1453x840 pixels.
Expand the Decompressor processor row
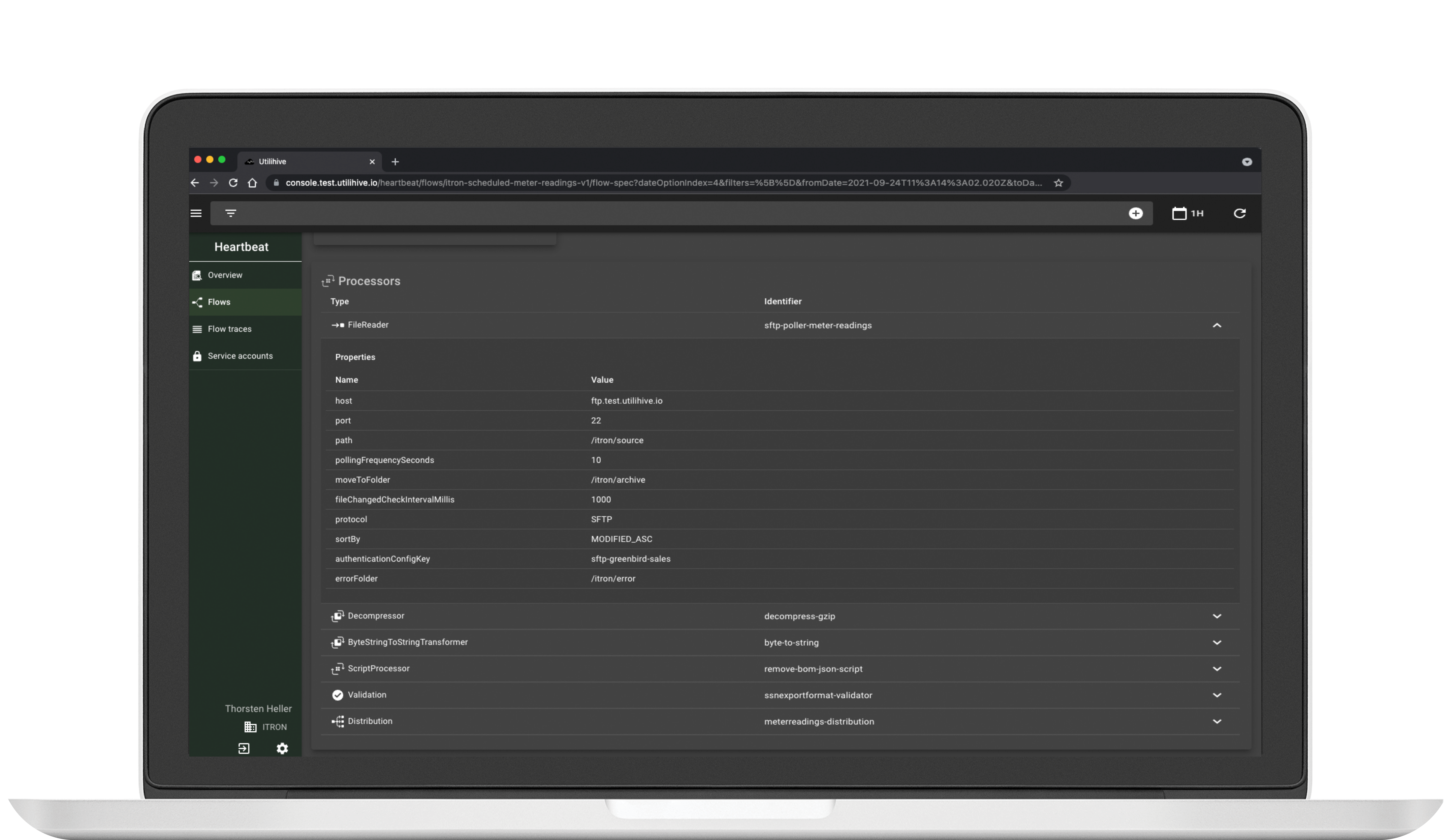(1217, 616)
